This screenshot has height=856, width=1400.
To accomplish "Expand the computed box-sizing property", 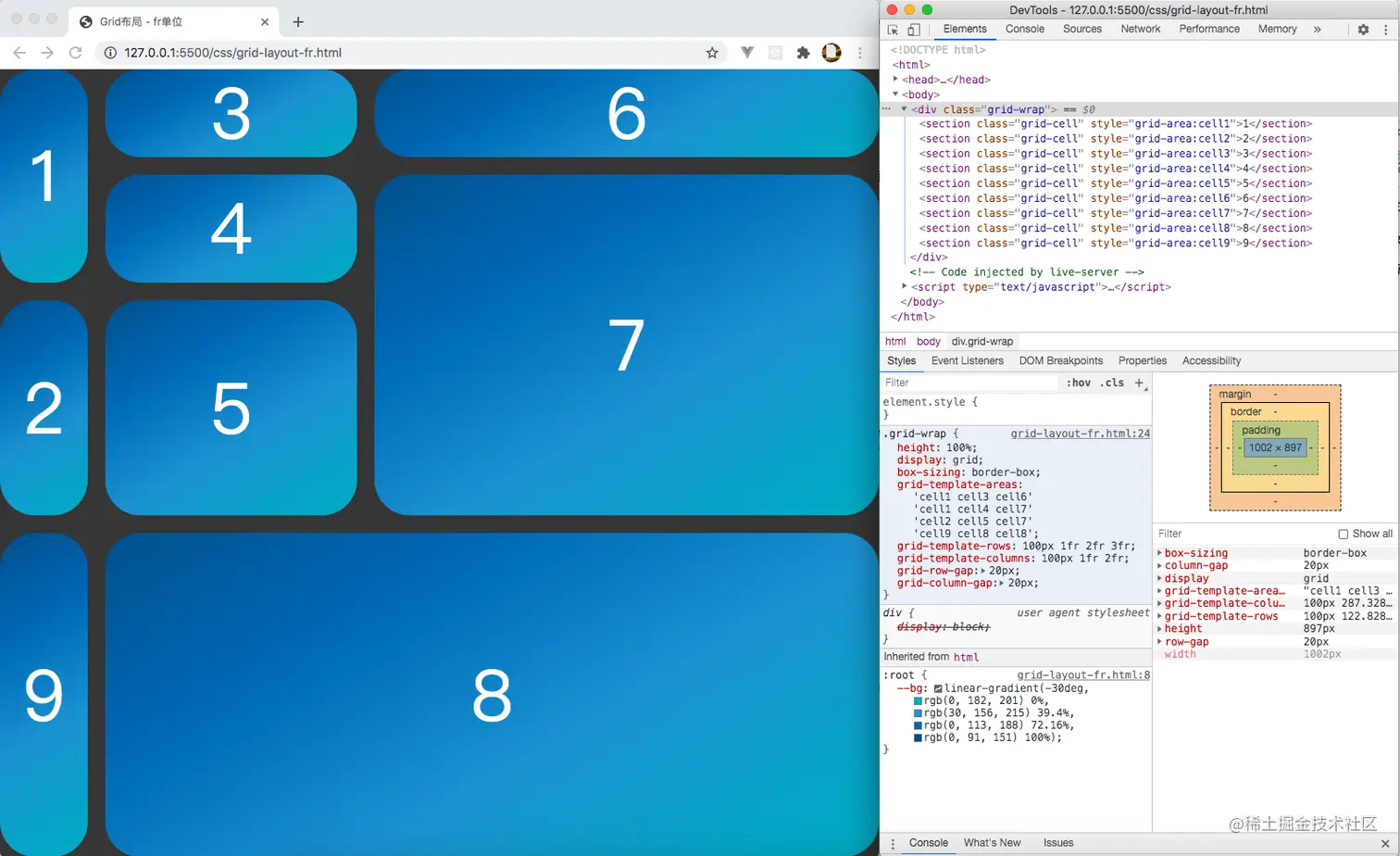I will (1159, 553).
